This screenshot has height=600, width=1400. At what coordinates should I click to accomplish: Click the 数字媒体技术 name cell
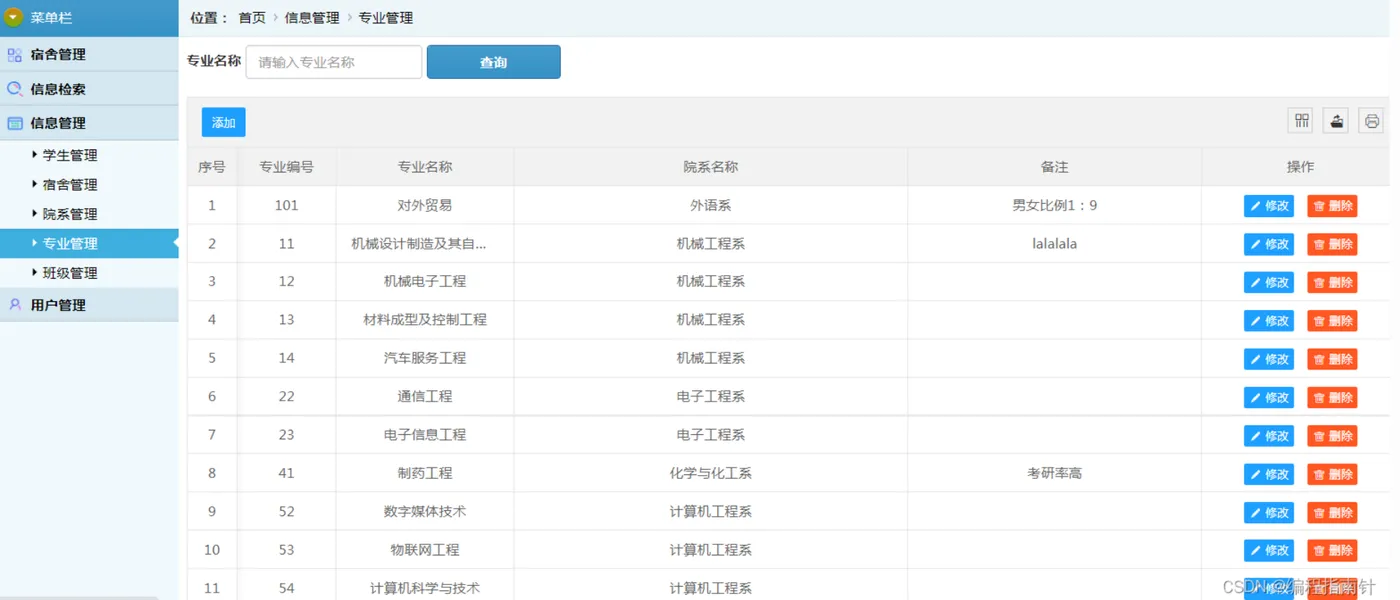(425, 511)
